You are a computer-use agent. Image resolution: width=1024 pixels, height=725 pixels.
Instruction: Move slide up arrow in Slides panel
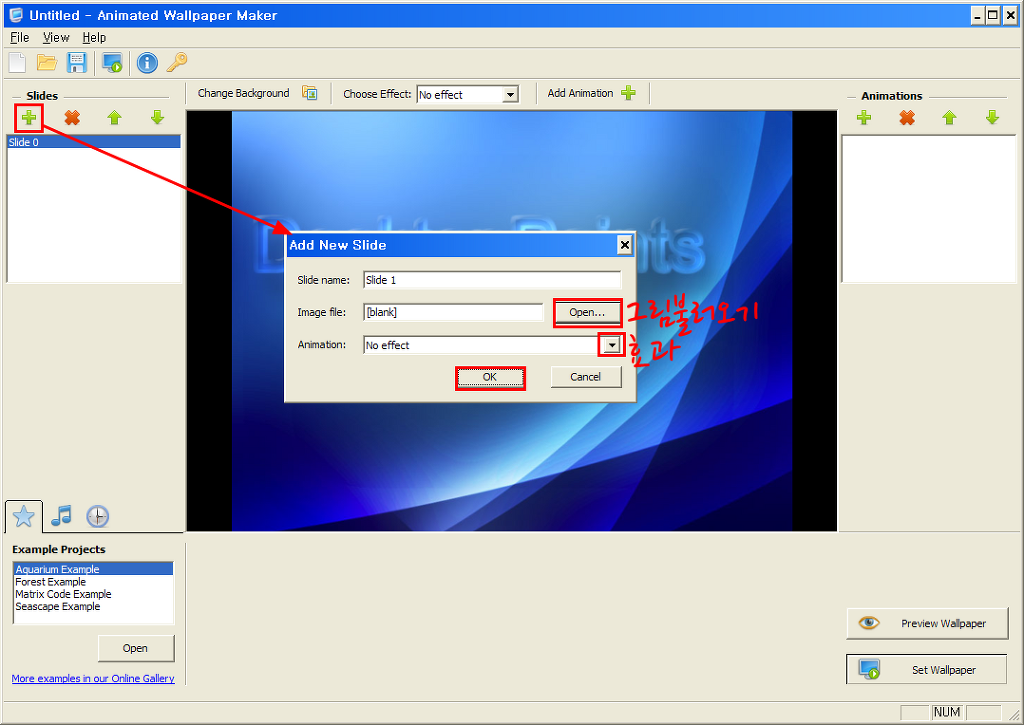click(x=114, y=118)
